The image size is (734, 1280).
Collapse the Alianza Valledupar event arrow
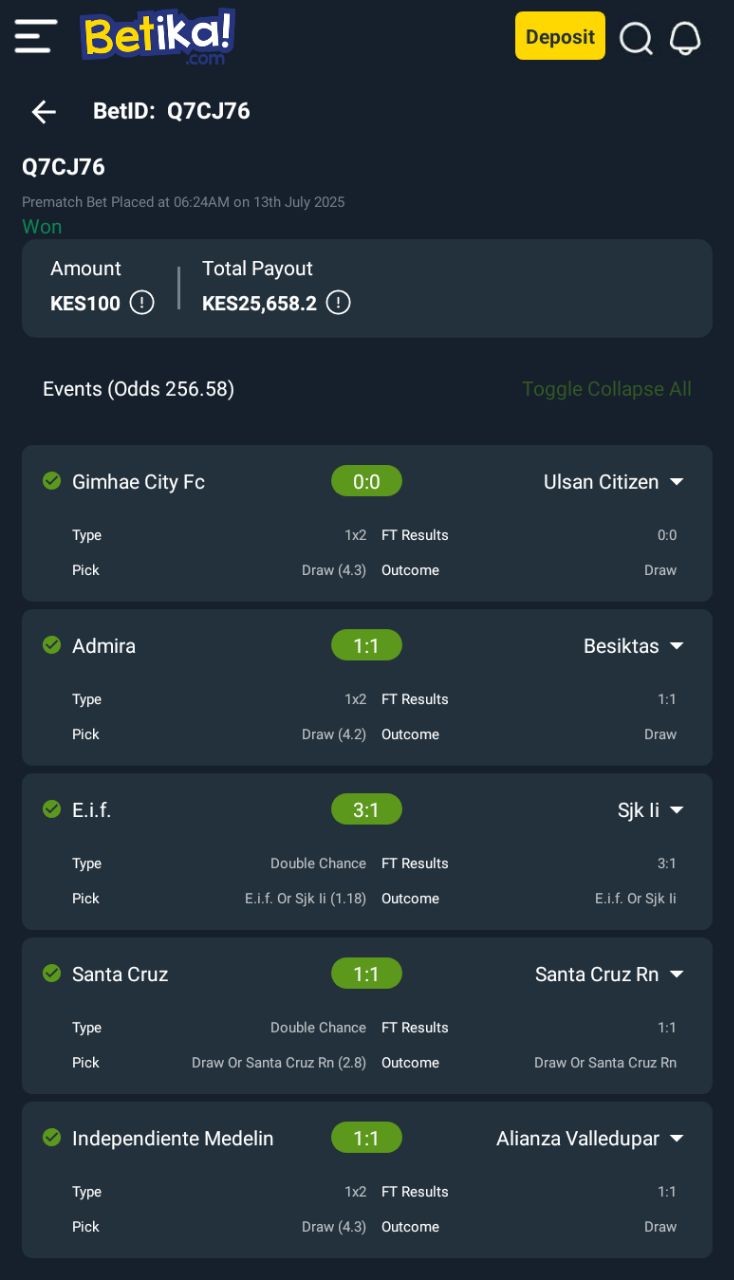tap(677, 1138)
